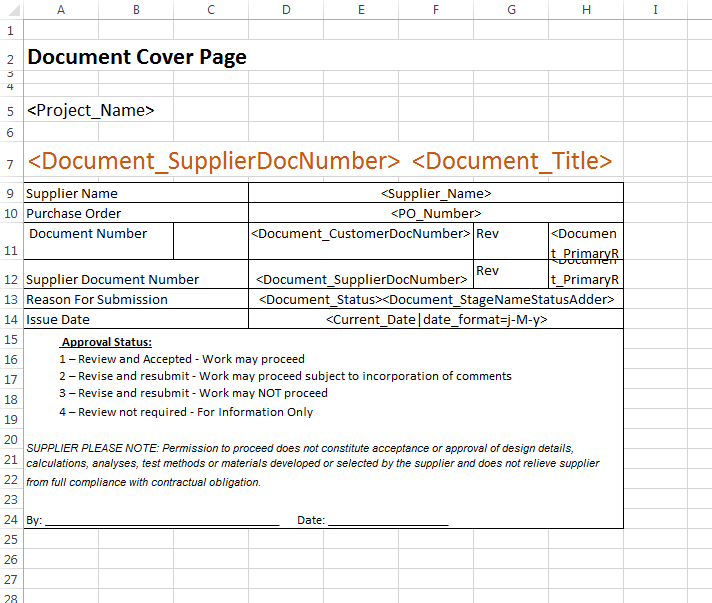
Task: Select the <Current_Date|date_format=j-M-y> cell
Action: (x=436, y=319)
